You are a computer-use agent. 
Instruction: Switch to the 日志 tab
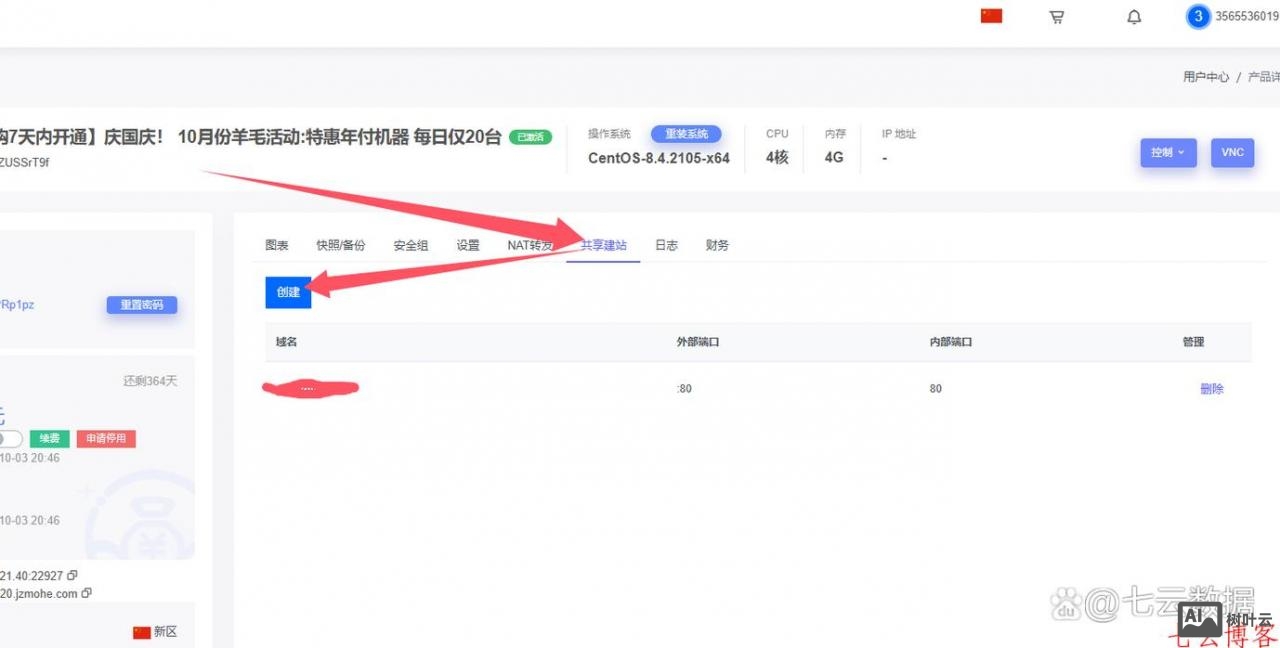pyautogui.click(x=666, y=245)
